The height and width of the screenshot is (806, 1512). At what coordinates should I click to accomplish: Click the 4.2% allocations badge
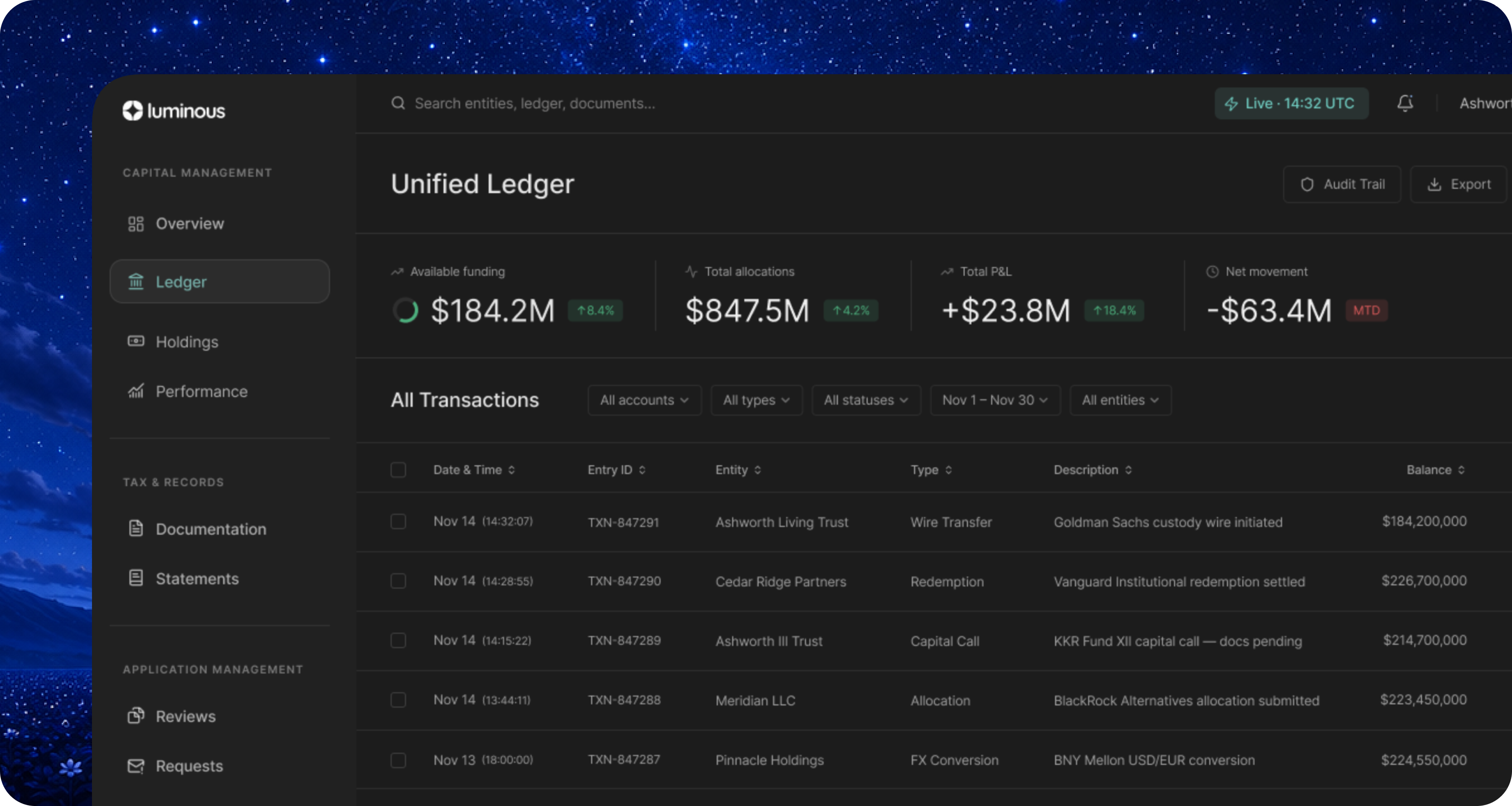pyautogui.click(x=850, y=310)
